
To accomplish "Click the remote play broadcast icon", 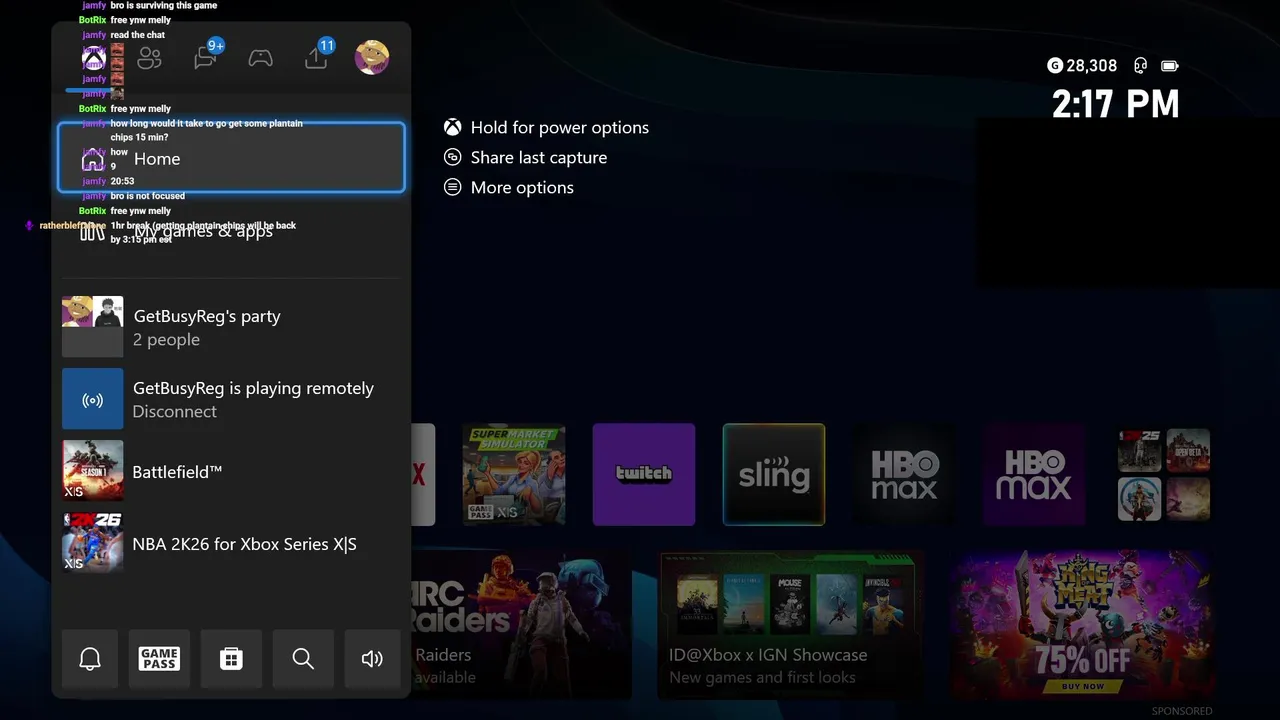I will coord(93,399).
